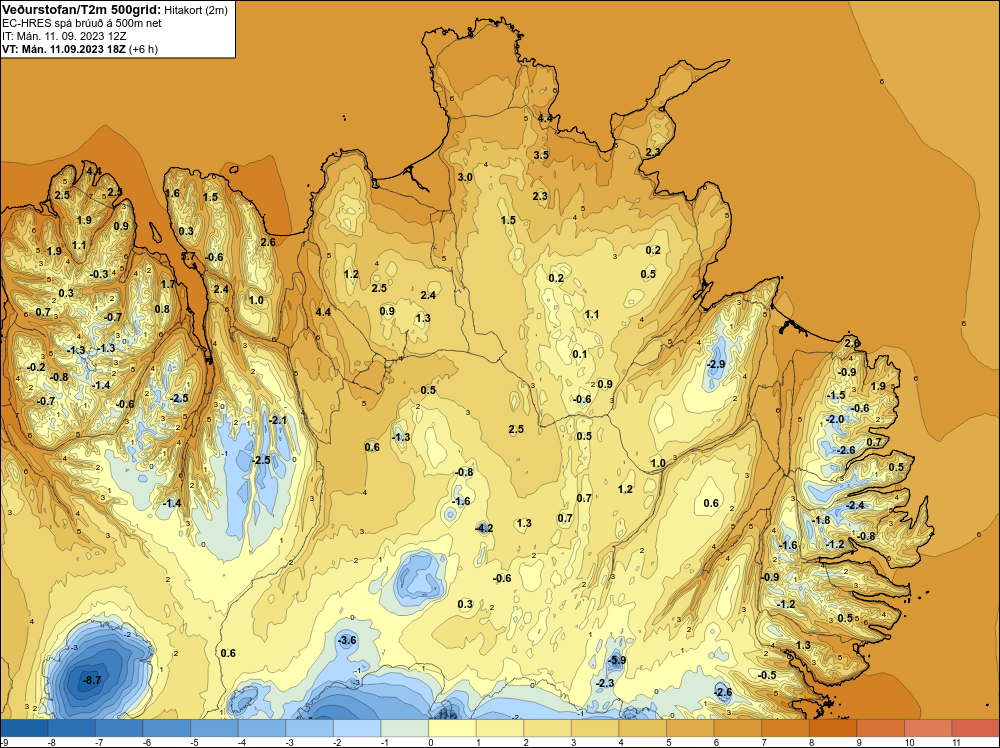1000x748 pixels.
Task: Click the -2.0 temperature value
Action: tap(834, 419)
